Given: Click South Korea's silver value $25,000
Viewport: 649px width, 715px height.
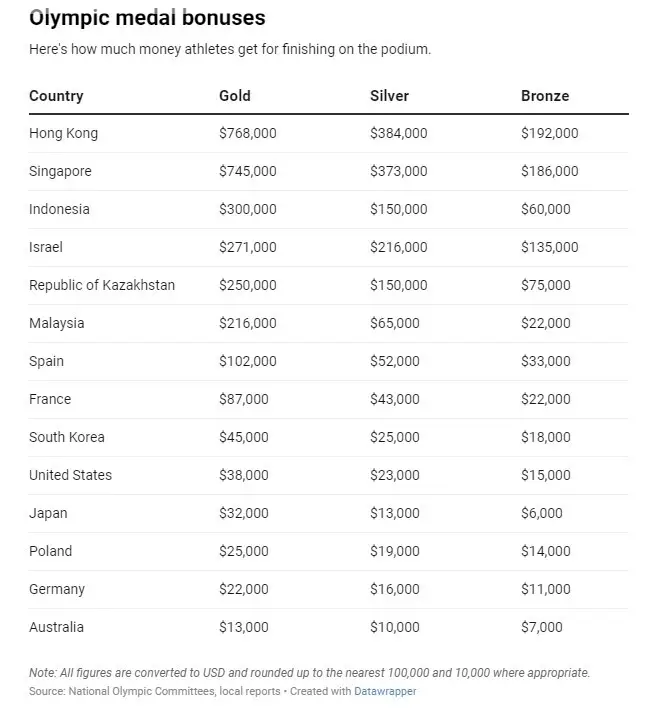Looking at the screenshot, I should point(395,437).
